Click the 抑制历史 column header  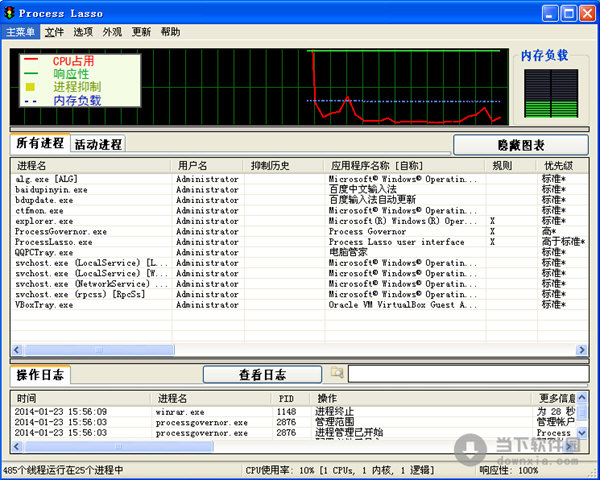point(284,166)
